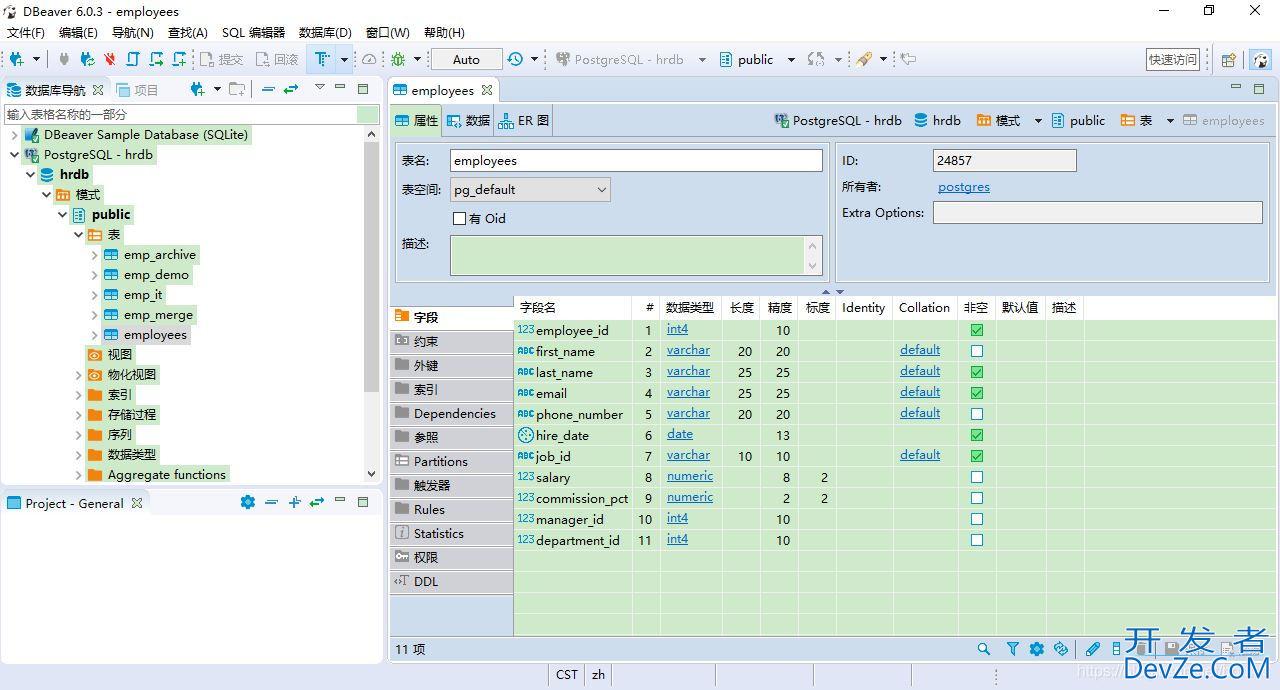Expand the 存储过程 folder
1280x690 pixels.
coord(78,415)
